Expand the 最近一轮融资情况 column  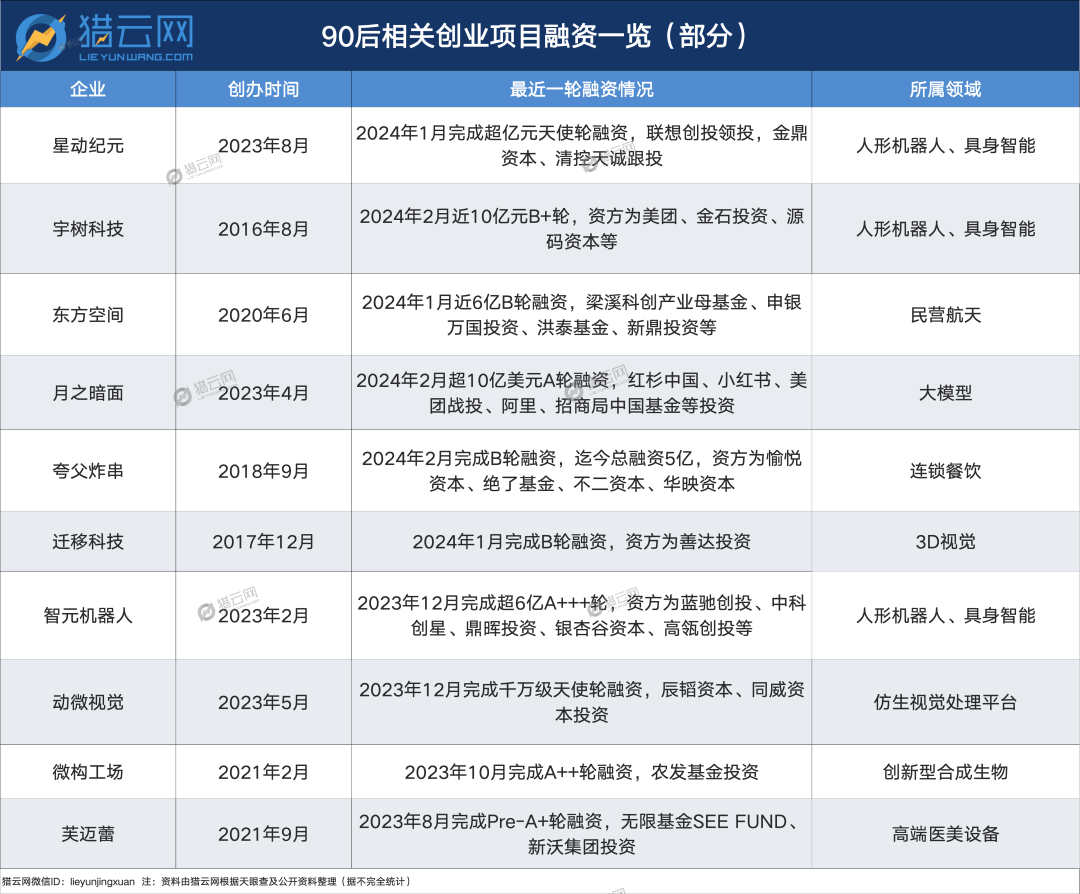(x=580, y=89)
